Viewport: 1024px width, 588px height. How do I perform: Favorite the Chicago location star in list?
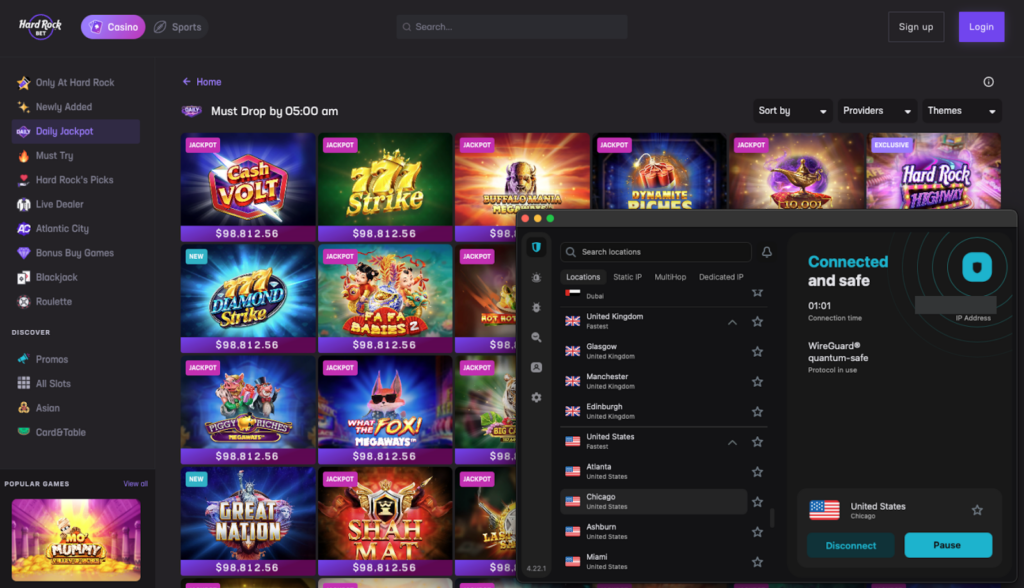(x=758, y=502)
